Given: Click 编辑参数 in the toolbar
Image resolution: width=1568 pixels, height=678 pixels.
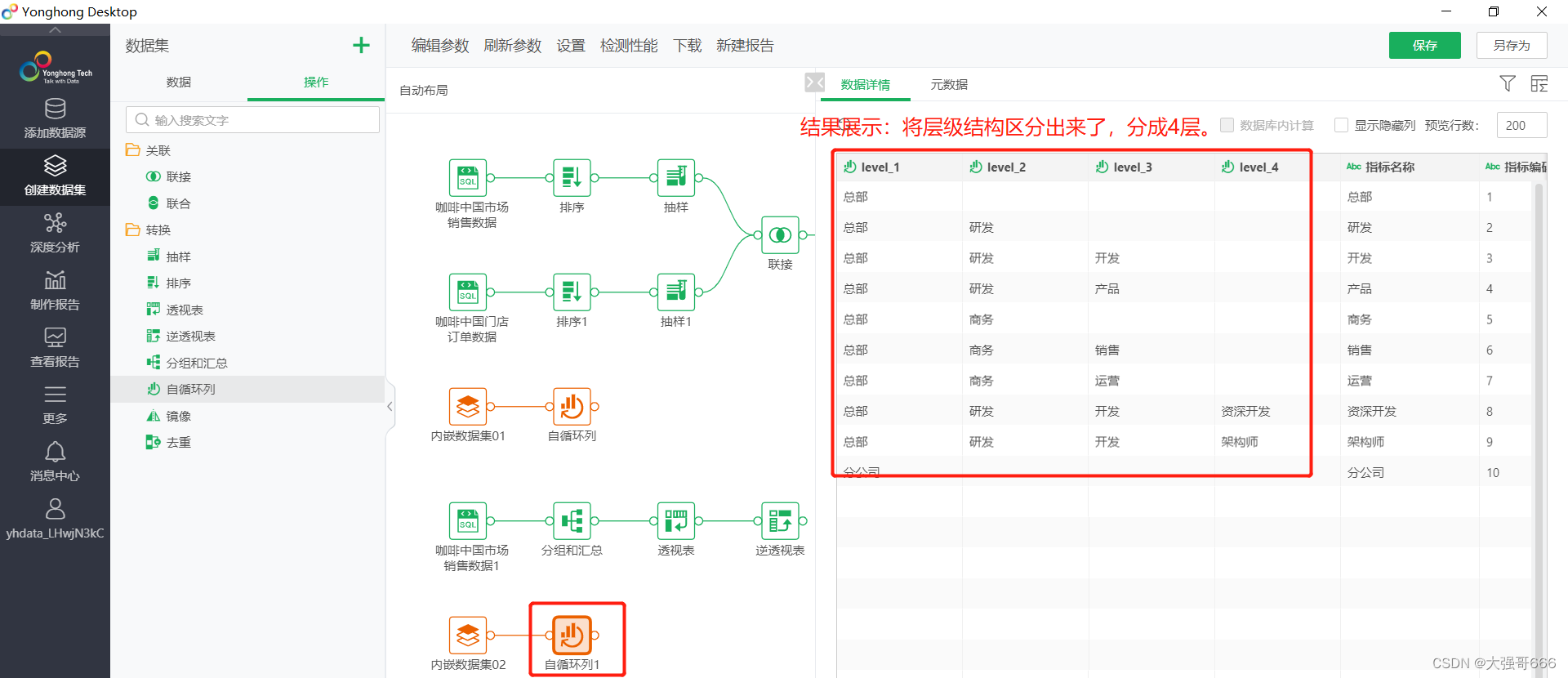Looking at the screenshot, I should point(440,46).
